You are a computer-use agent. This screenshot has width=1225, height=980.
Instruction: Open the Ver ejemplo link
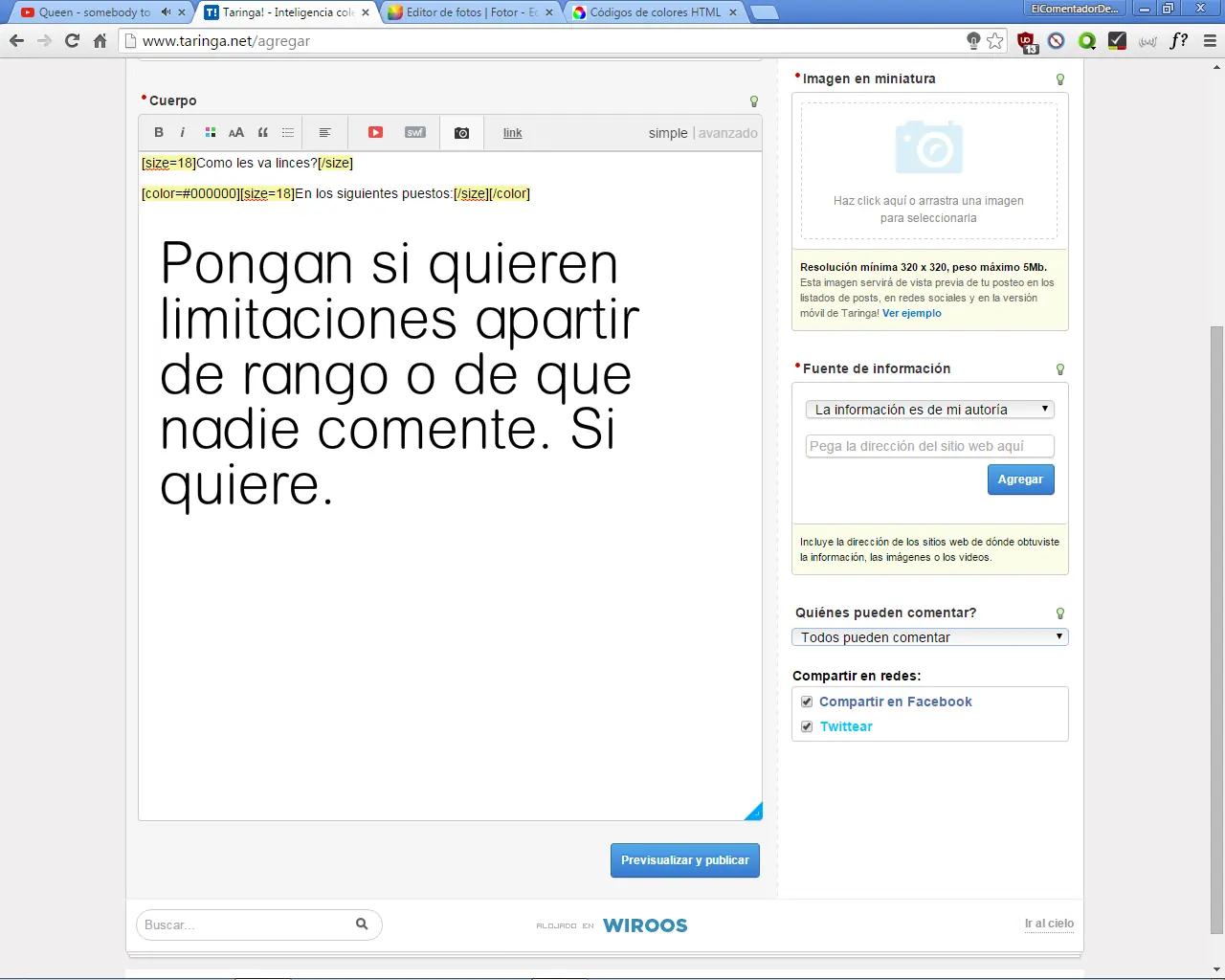[x=912, y=313]
